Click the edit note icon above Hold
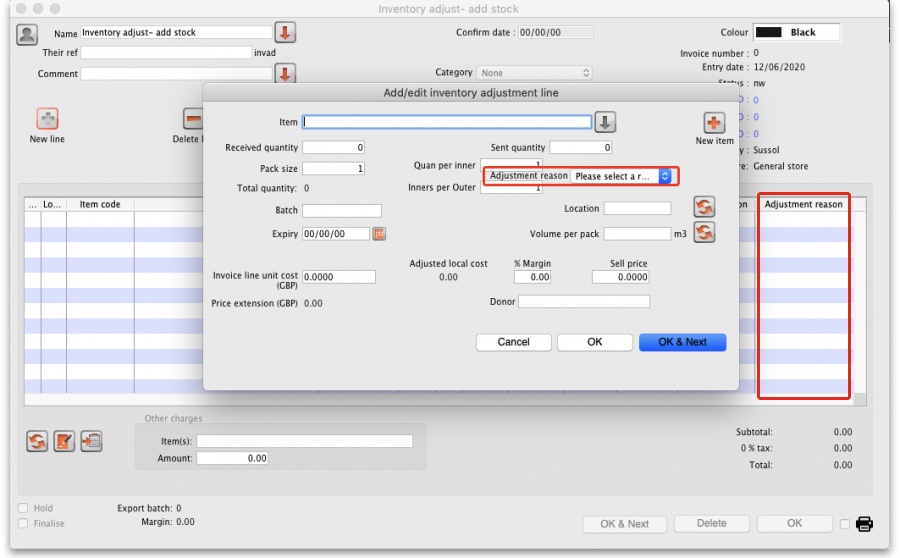Screen dimensions: 900x558 click(x=64, y=441)
